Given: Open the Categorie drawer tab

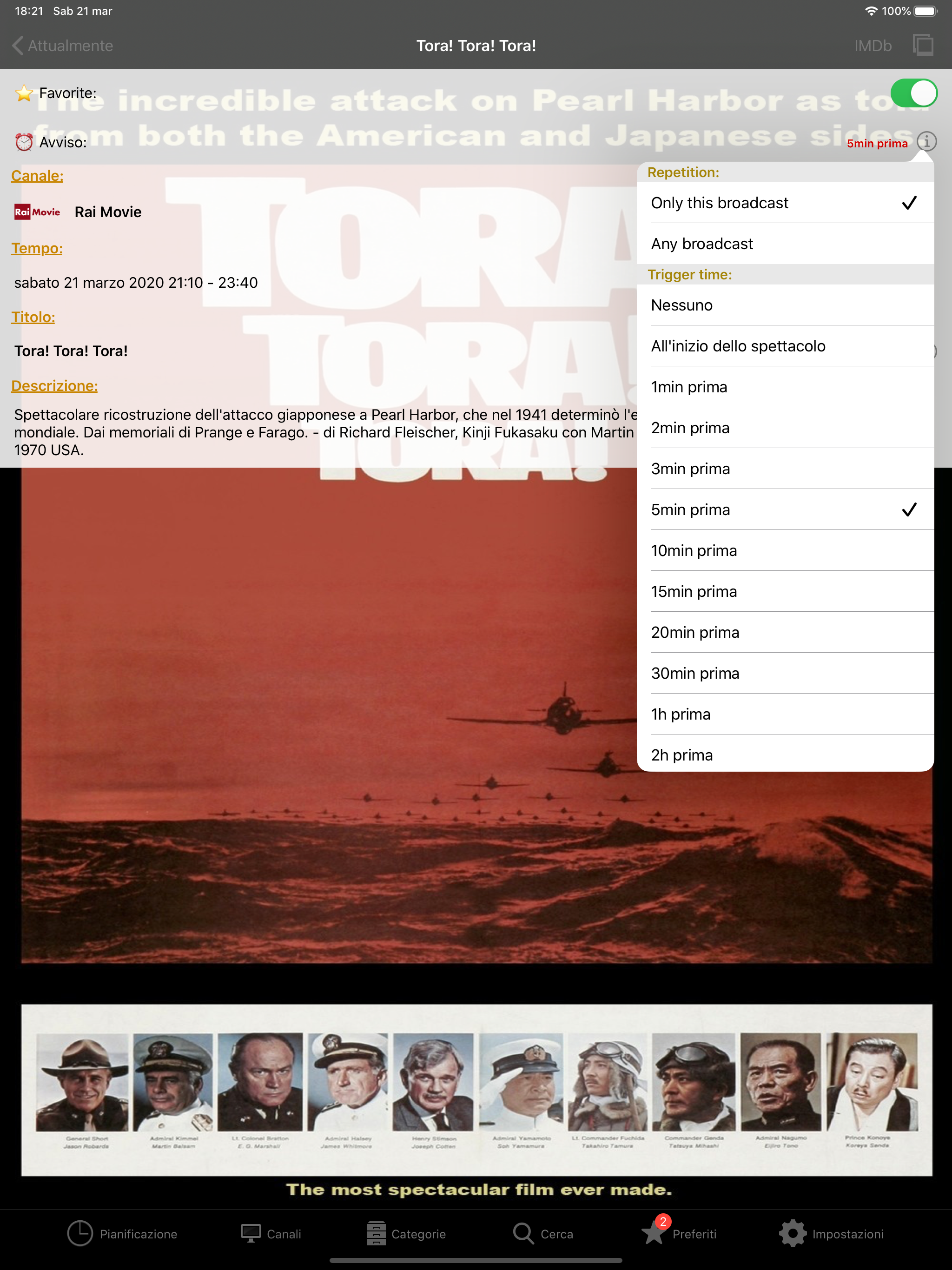Looking at the screenshot, I should (x=406, y=1233).
